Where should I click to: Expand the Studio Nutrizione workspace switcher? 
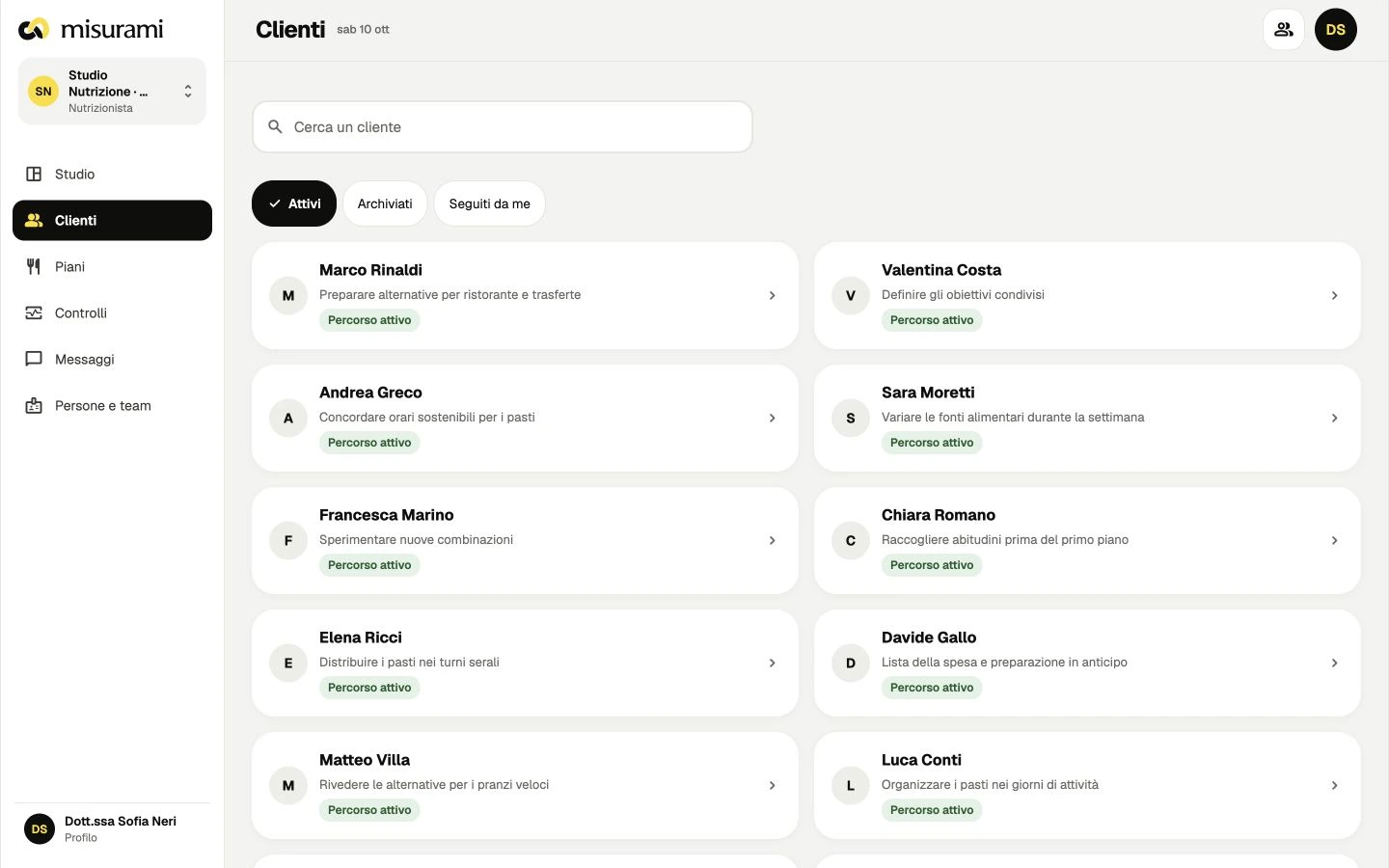112,92
